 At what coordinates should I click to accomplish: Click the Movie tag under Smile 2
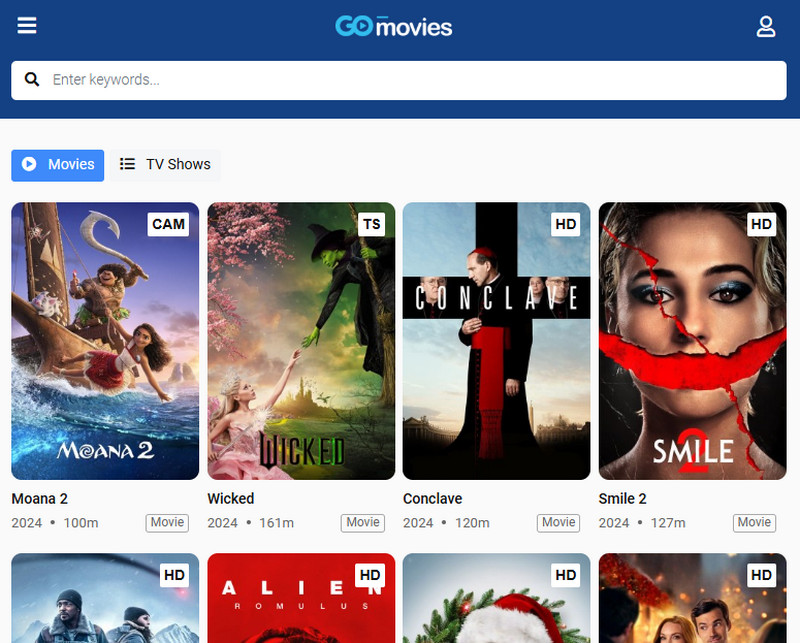tap(754, 523)
